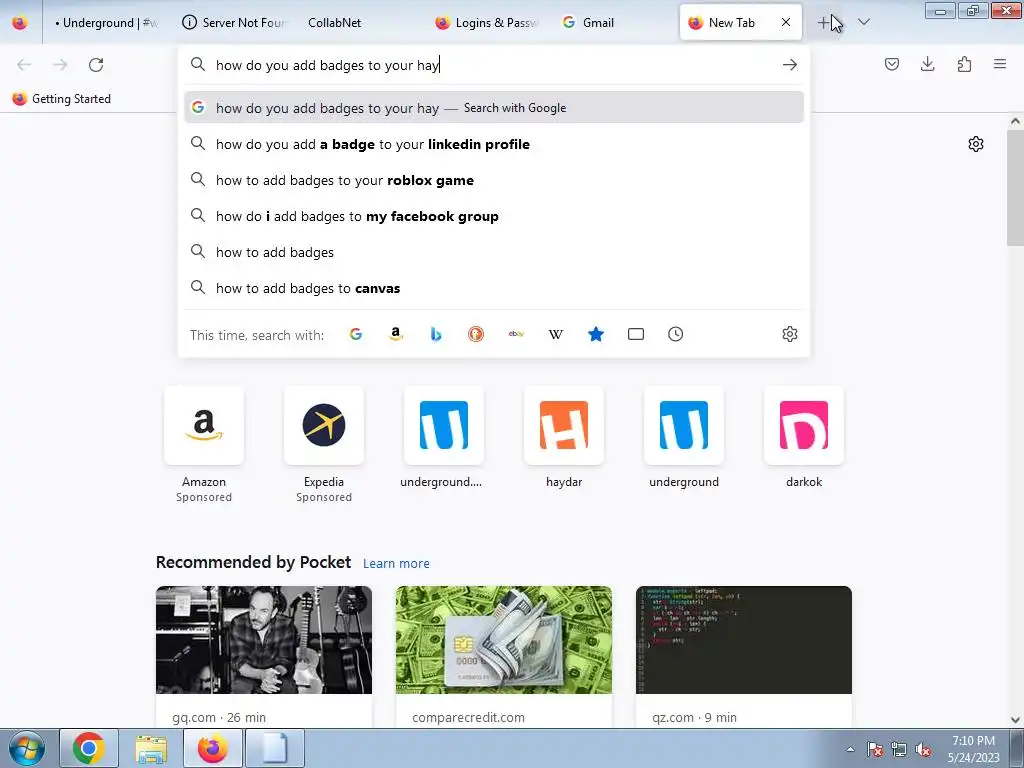Switch to the Logins & Passwords tab
Screen dimensions: 1024x768
pyautogui.click(x=487, y=23)
